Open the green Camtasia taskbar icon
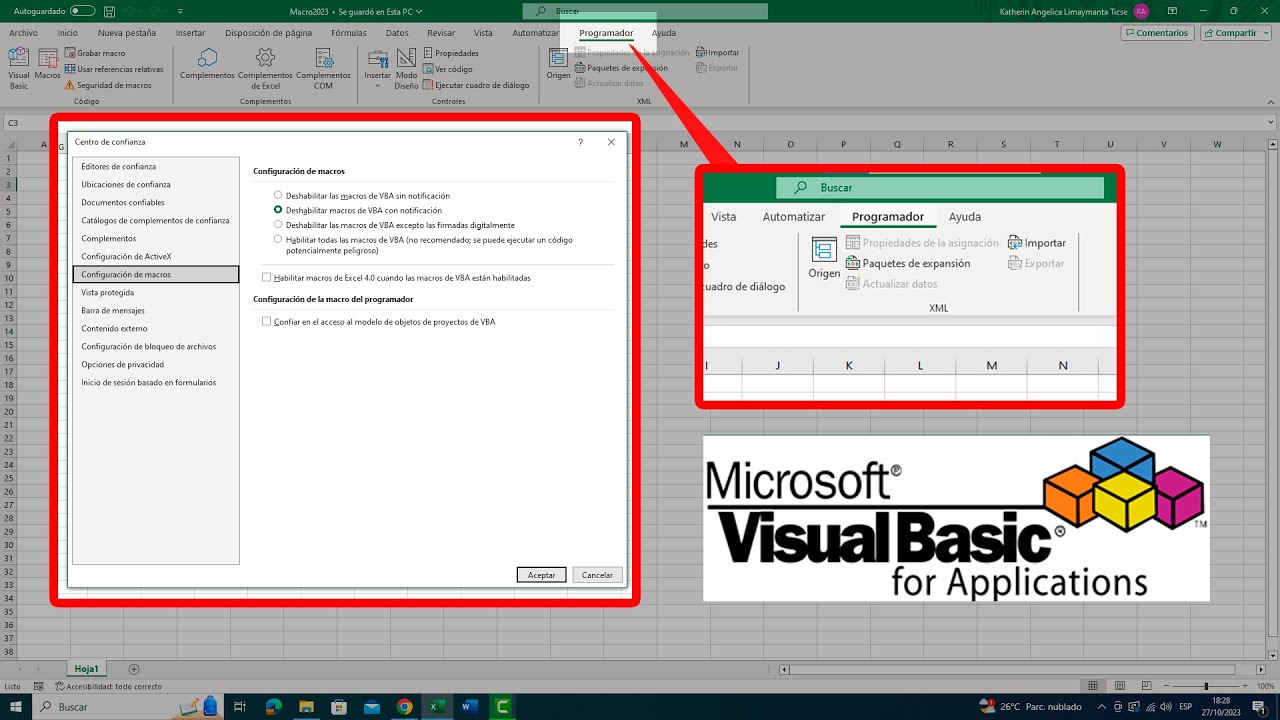Screen dimensions: 1280x720 click(x=503, y=707)
